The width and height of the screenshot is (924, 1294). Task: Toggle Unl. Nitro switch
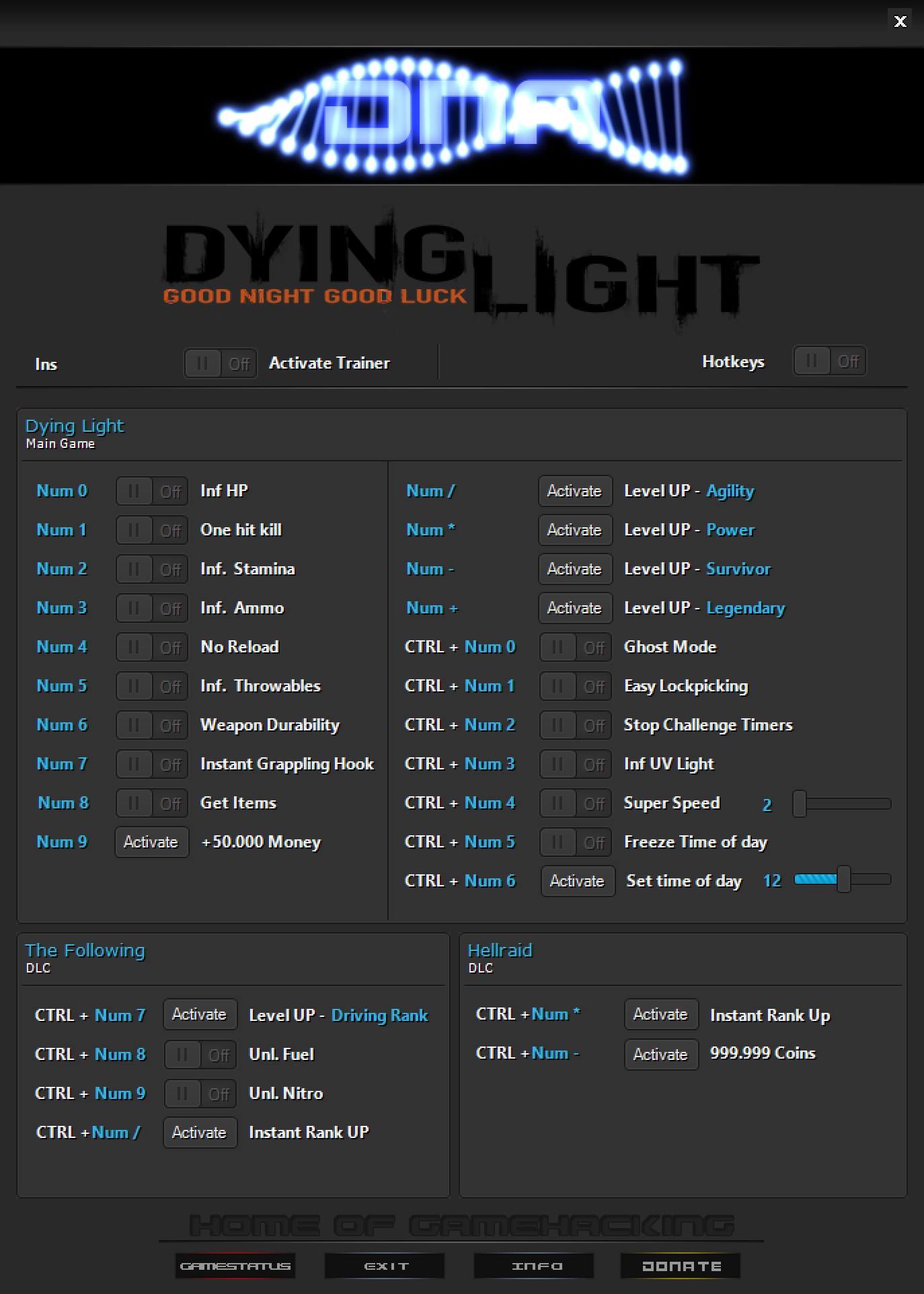(x=200, y=1094)
